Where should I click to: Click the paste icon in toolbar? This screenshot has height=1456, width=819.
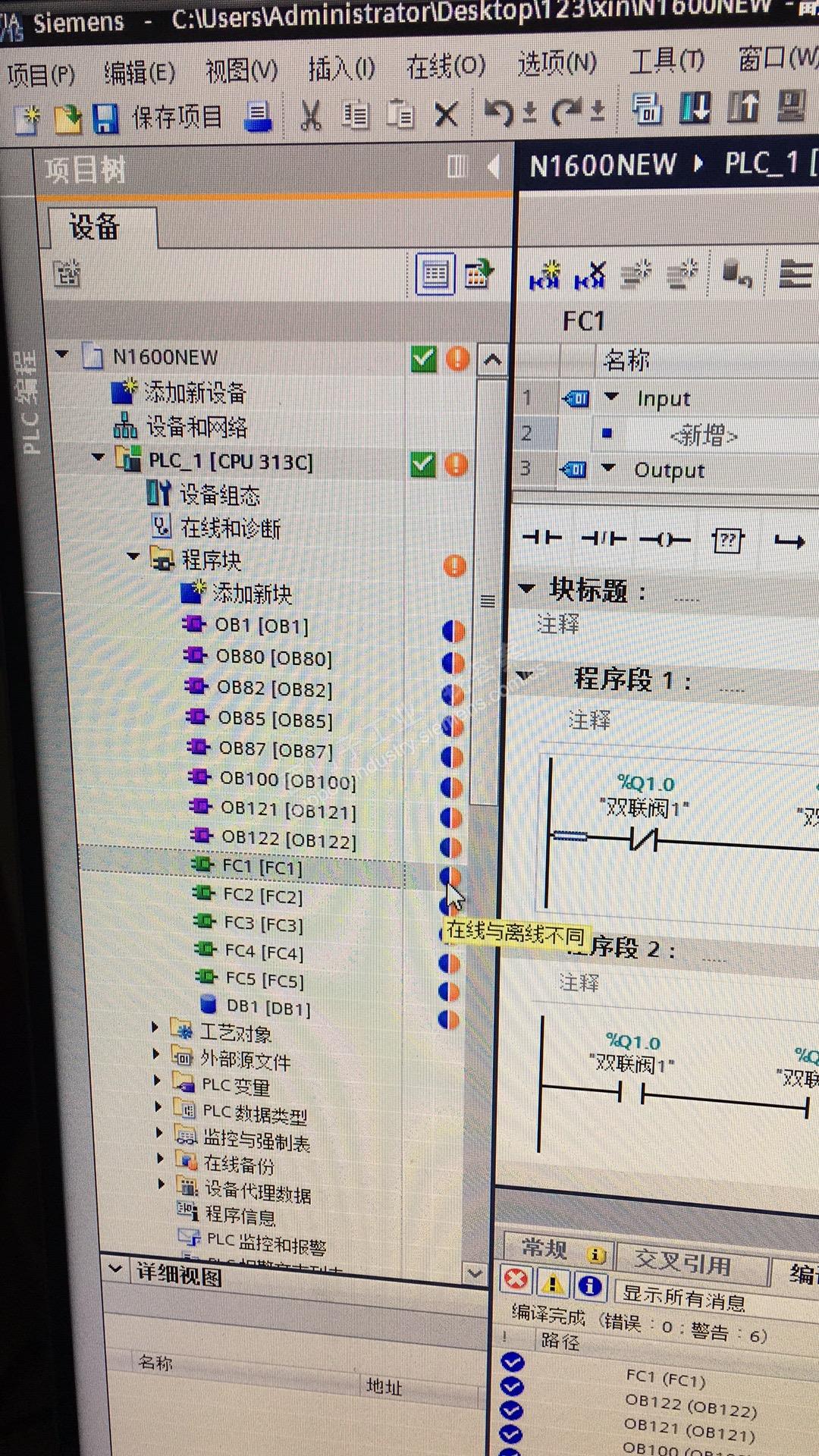click(x=400, y=115)
